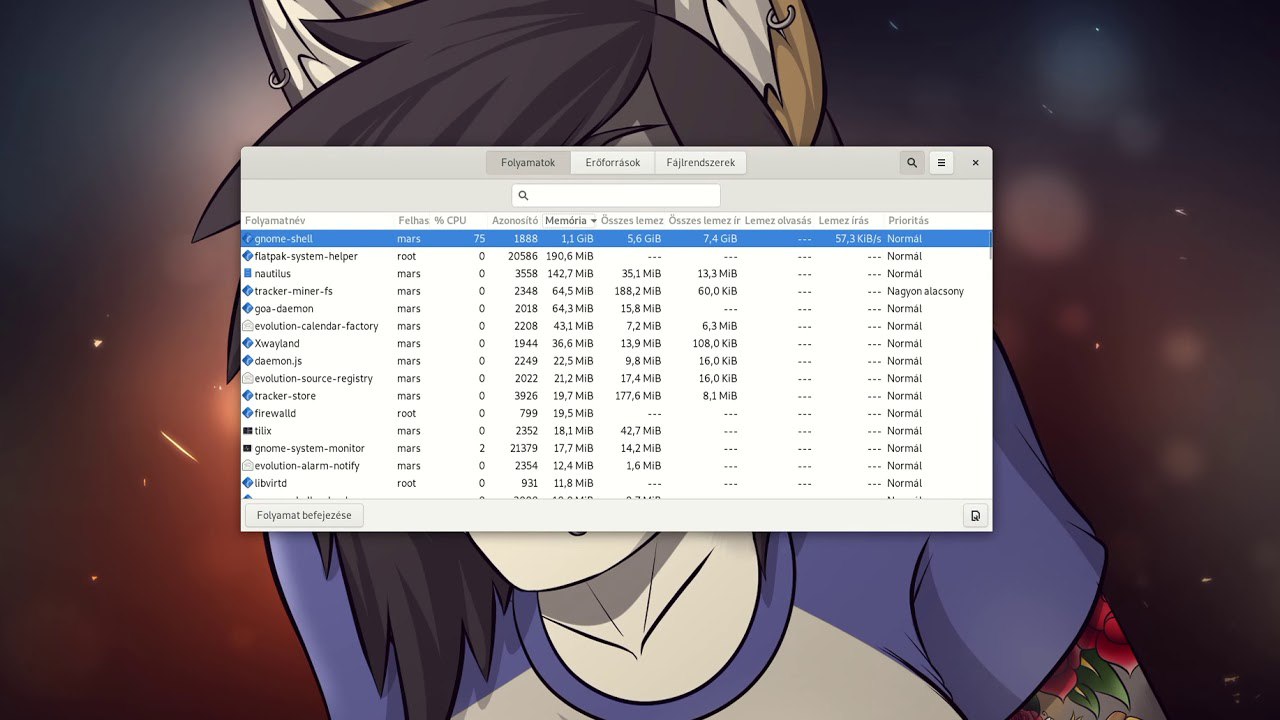Click the Folyamat befejezése button

(304, 515)
